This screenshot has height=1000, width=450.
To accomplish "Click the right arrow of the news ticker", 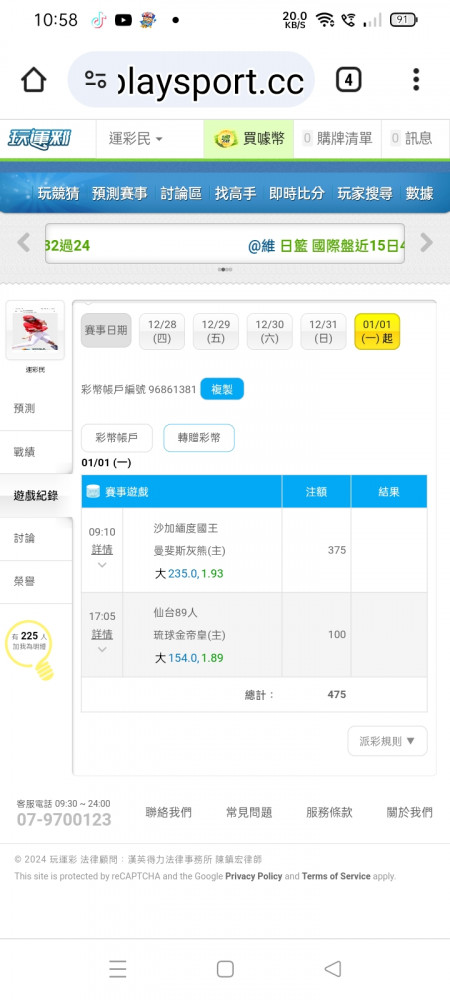I will tap(426, 242).
